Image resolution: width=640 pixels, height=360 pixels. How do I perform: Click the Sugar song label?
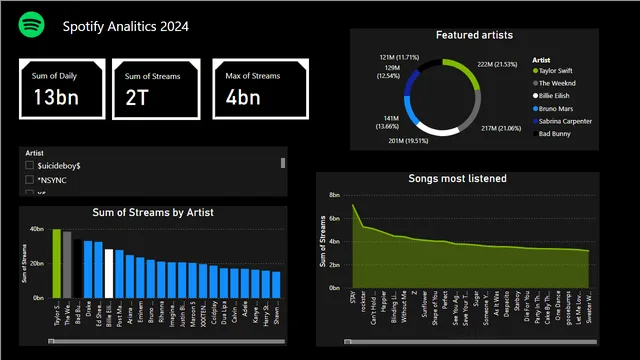click(476, 299)
